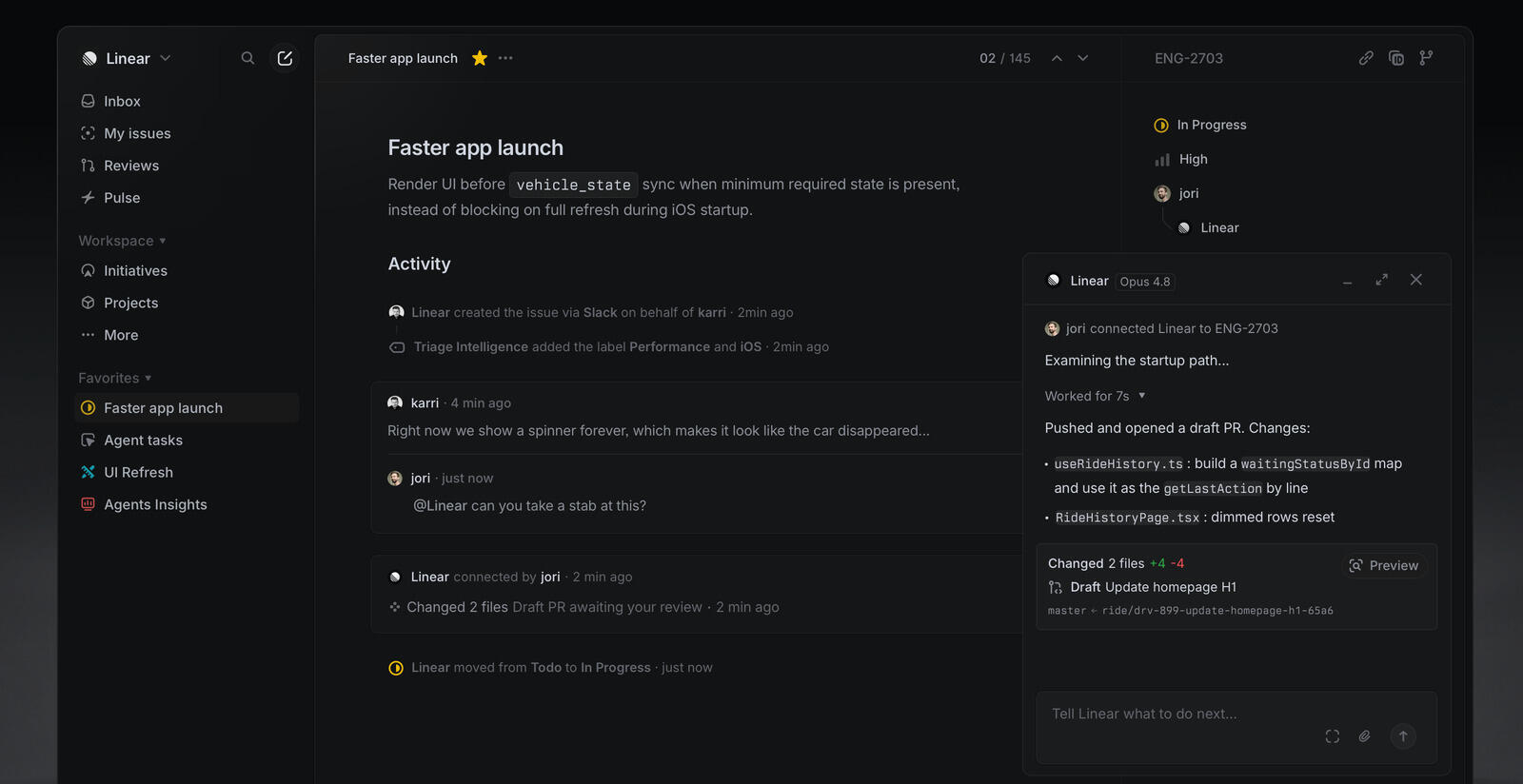The height and width of the screenshot is (784, 1523).
Task: Click the Faster app launch issue heading
Action: pos(475,147)
